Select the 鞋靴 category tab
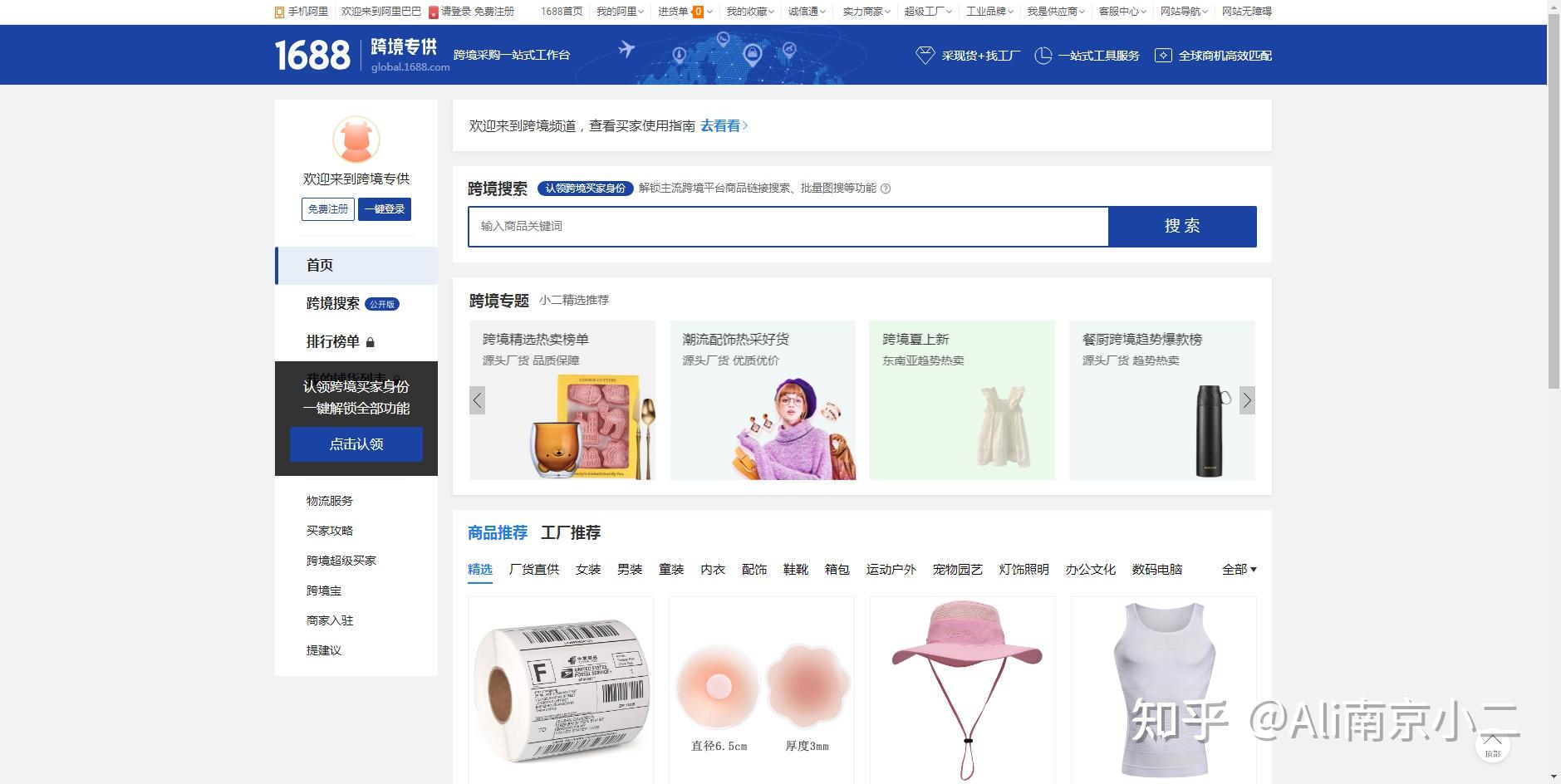The width and height of the screenshot is (1561, 784). click(x=793, y=570)
